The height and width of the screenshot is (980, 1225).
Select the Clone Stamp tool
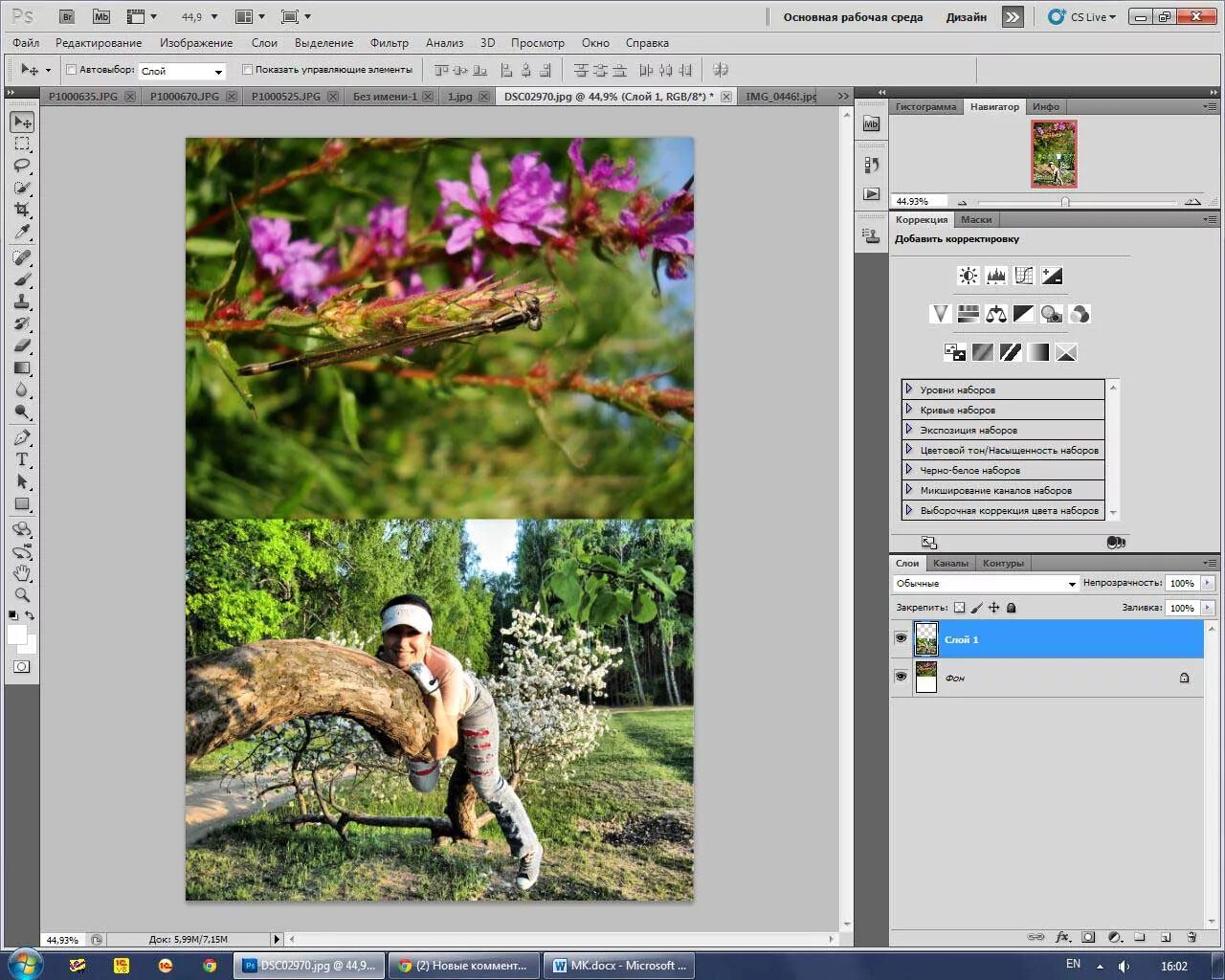[x=22, y=302]
